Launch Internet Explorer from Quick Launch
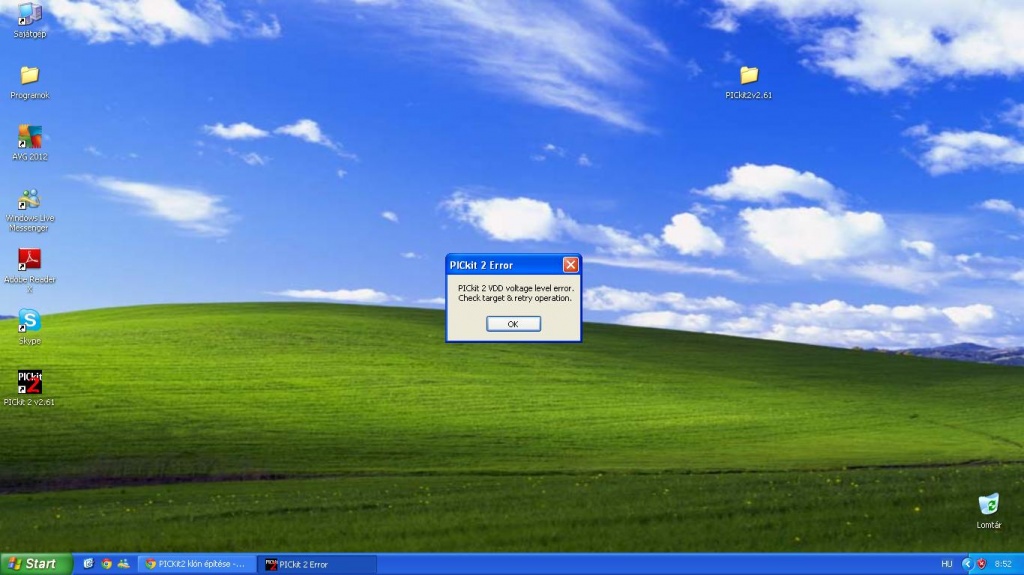Image resolution: width=1024 pixels, height=575 pixels. 89,564
